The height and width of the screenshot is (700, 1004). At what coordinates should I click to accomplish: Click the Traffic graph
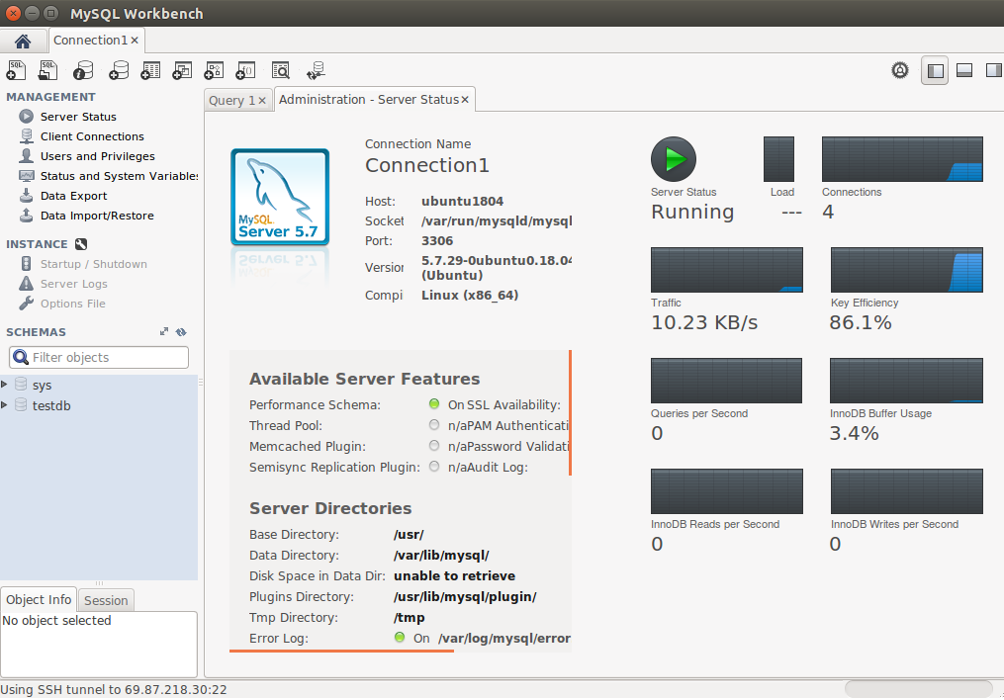tap(727, 270)
